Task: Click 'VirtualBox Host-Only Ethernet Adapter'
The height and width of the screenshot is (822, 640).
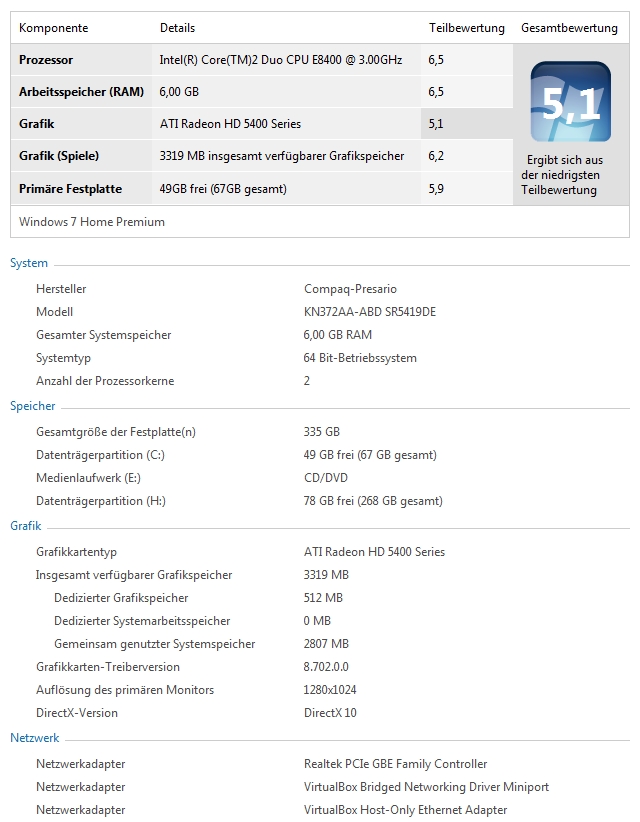Action: [x=405, y=810]
